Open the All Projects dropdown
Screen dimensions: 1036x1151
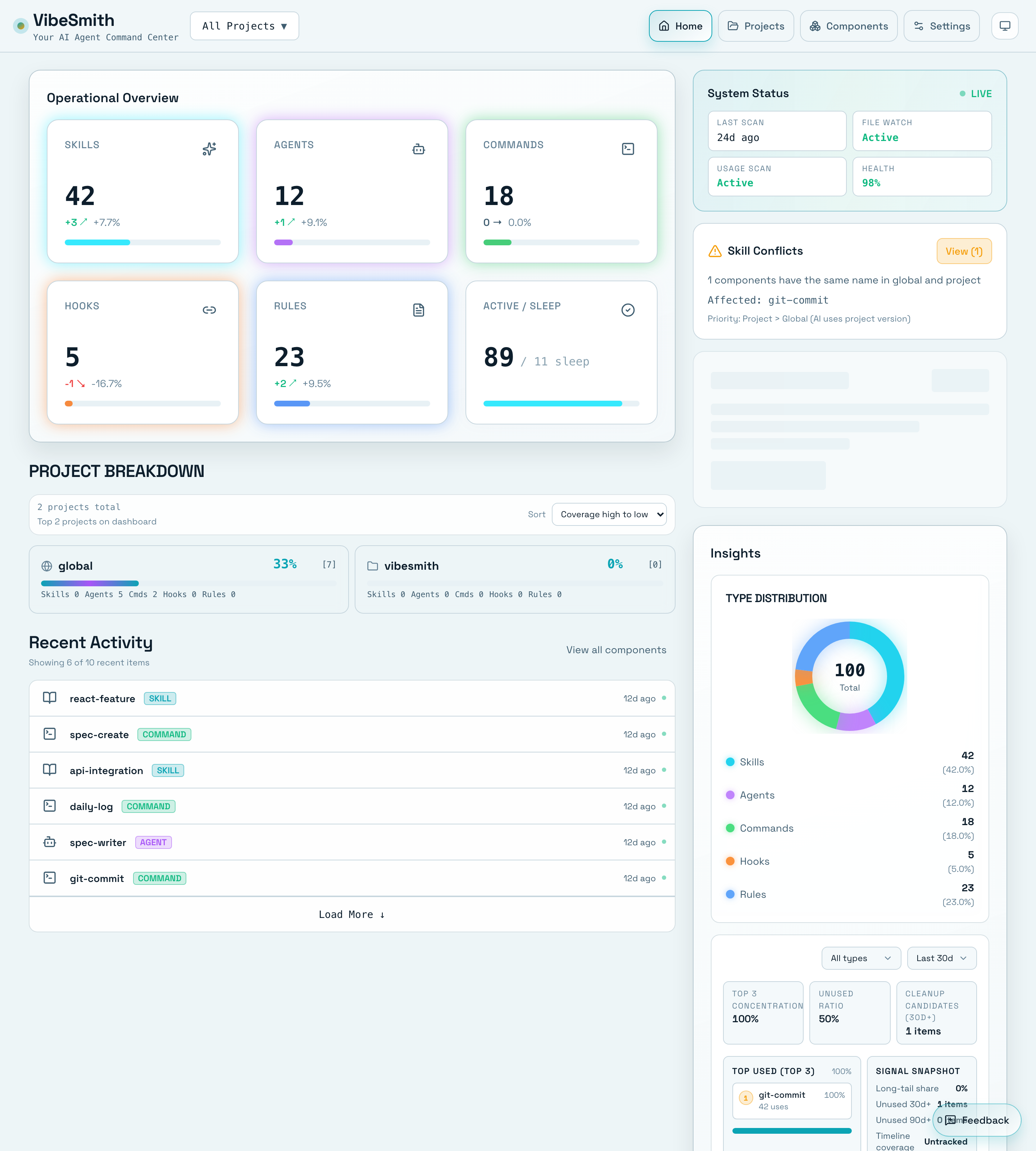tap(244, 26)
